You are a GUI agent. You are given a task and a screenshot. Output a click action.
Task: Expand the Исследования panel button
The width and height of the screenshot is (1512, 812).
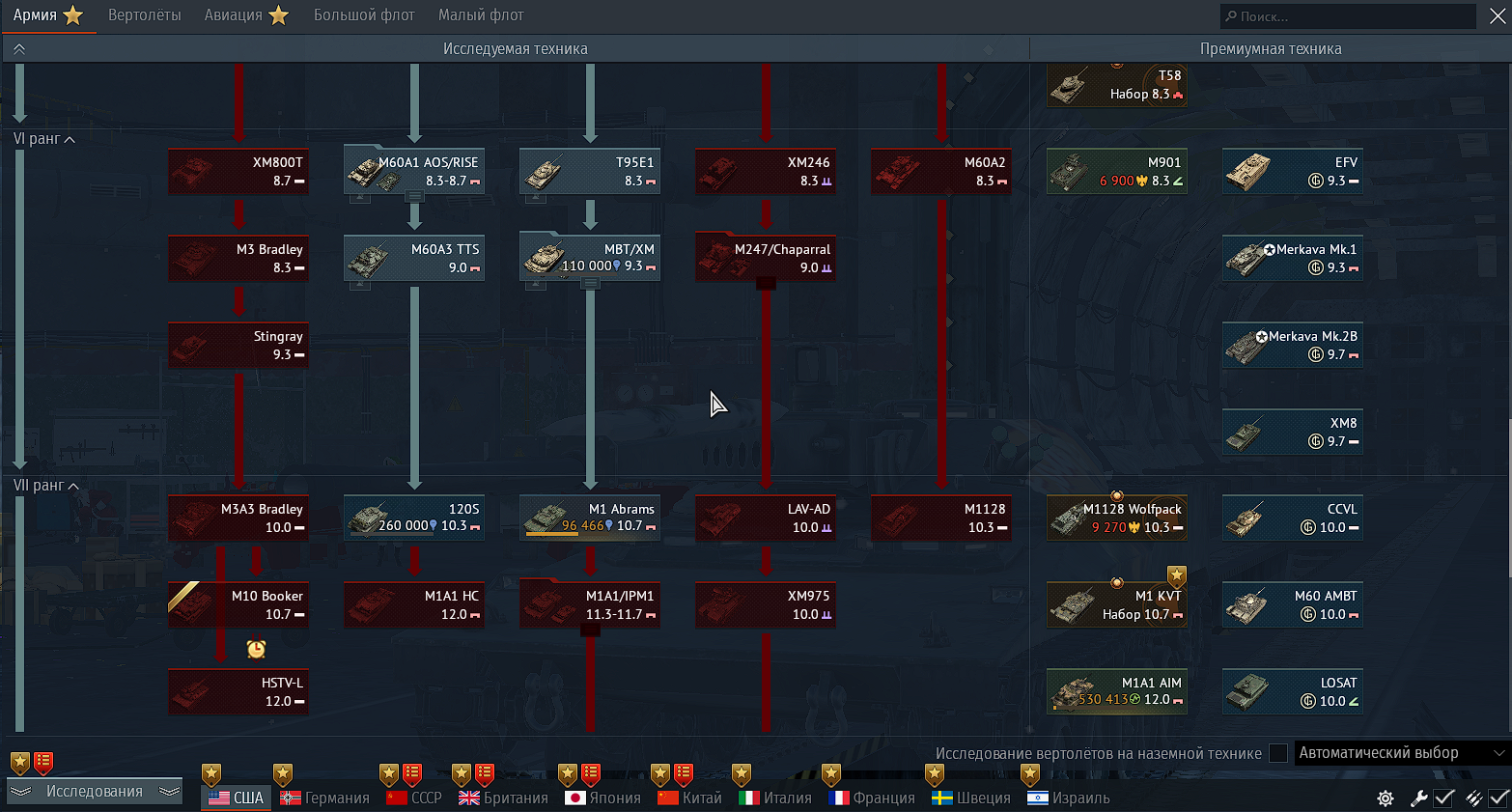(x=95, y=792)
